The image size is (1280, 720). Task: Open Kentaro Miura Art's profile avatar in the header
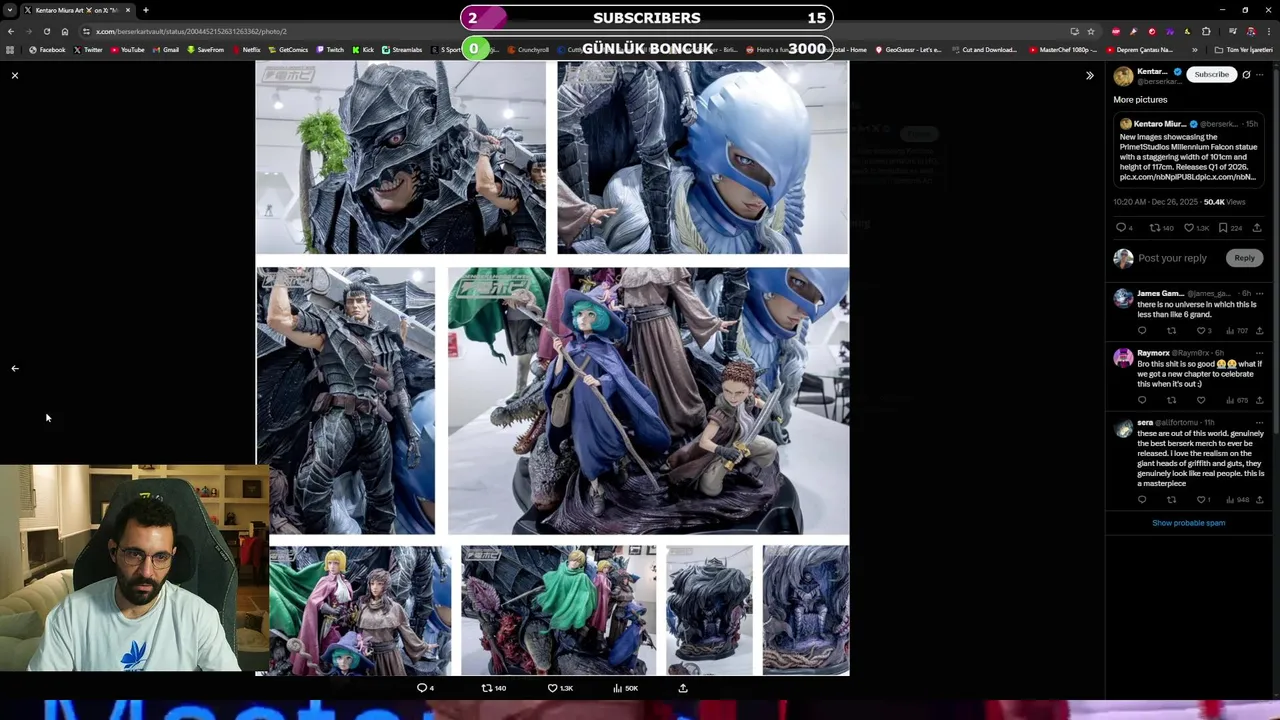point(1123,76)
